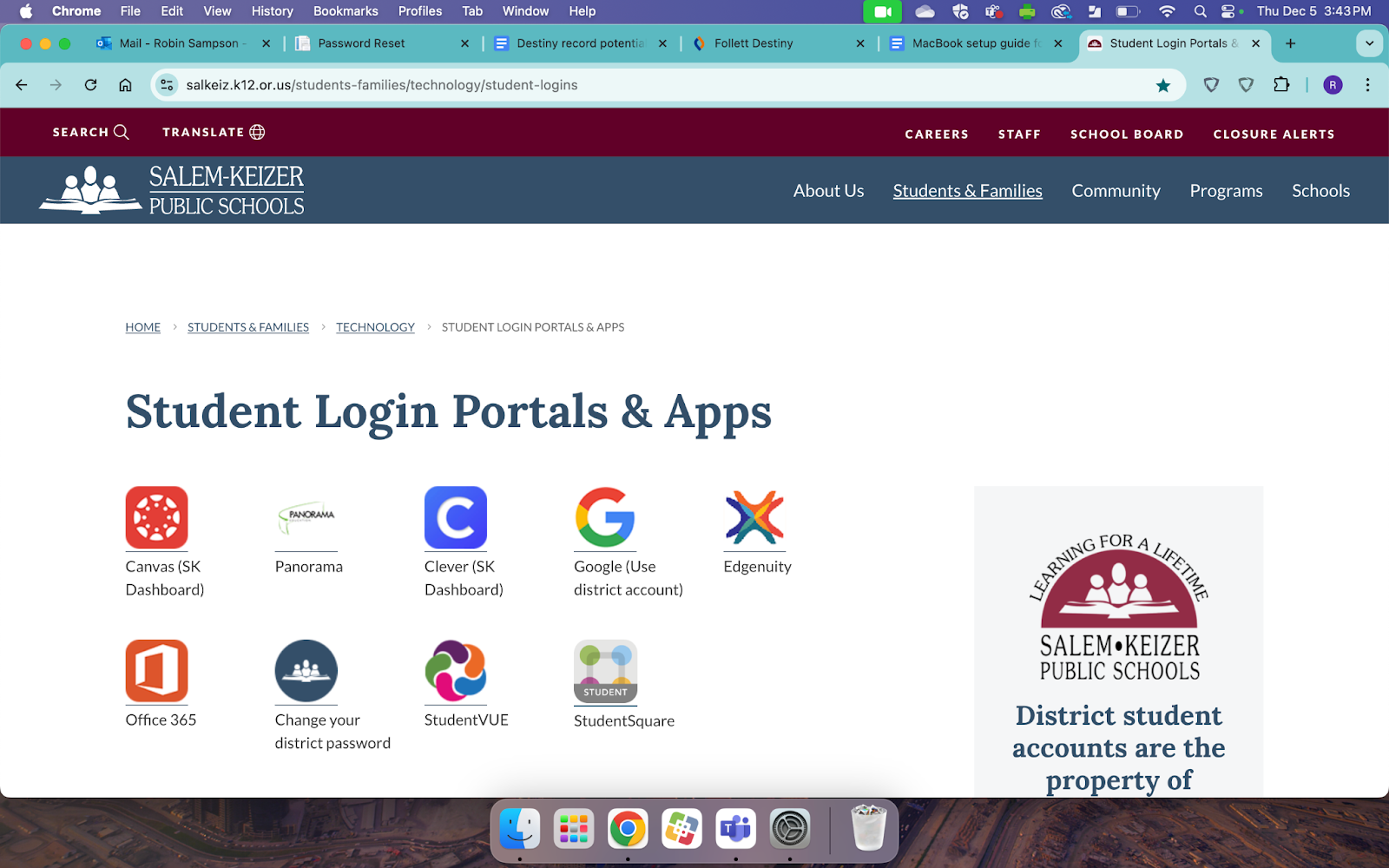This screenshot has width=1389, height=868.
Task: Click the Chrome home button
Action: [125, 85]
